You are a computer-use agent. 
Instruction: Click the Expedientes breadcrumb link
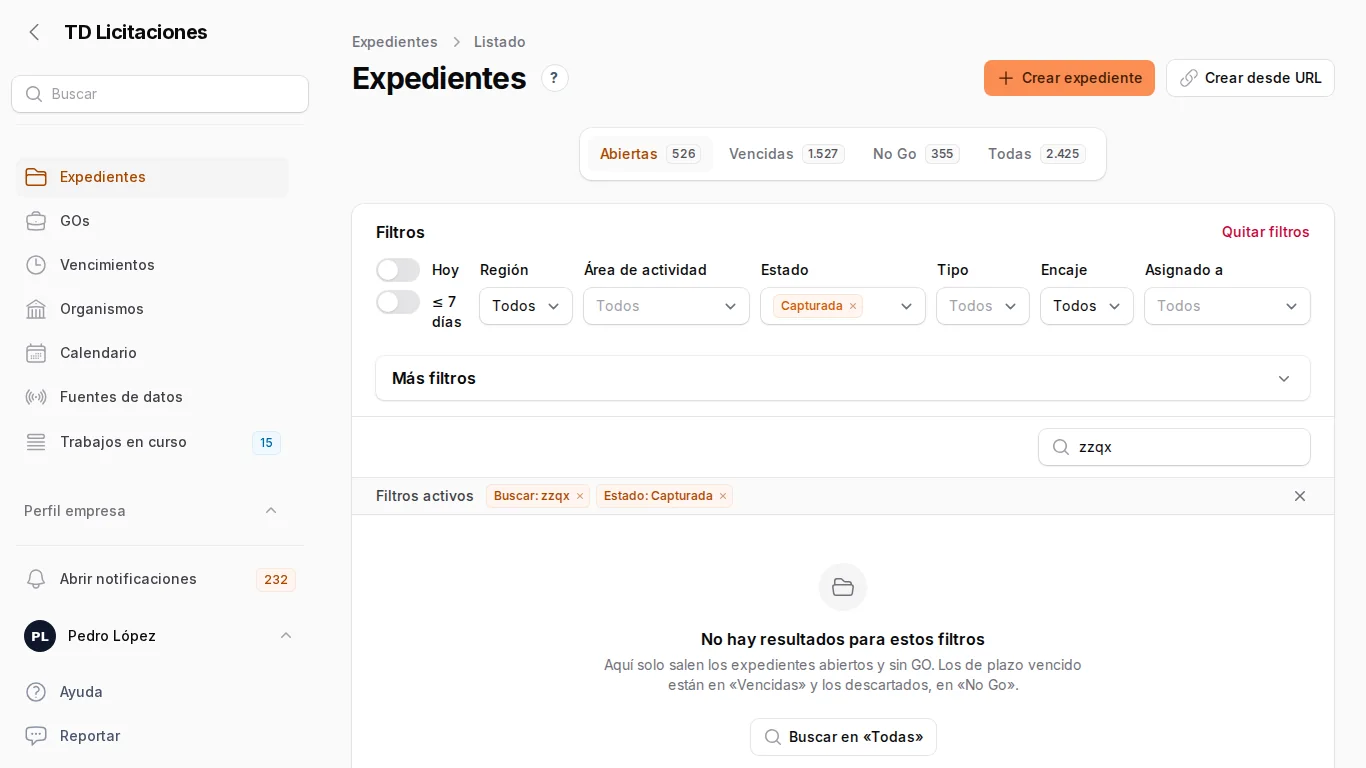(x=395, y=42)
